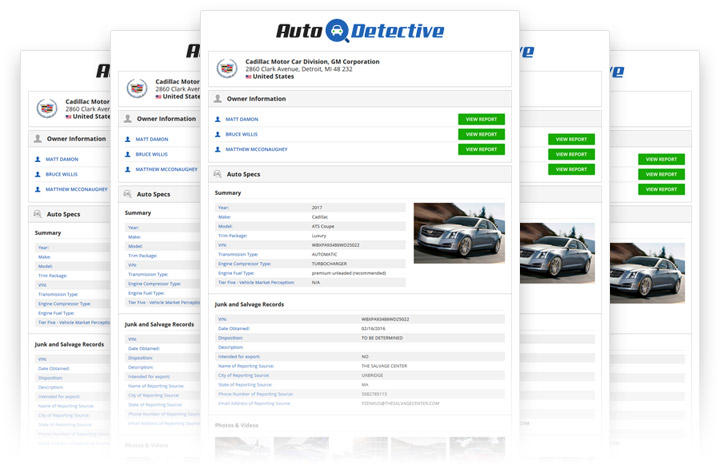Click Cadillac crest logo in far-left report page
The height and width of the screenshot is (464, 720).
click(47, 108)
